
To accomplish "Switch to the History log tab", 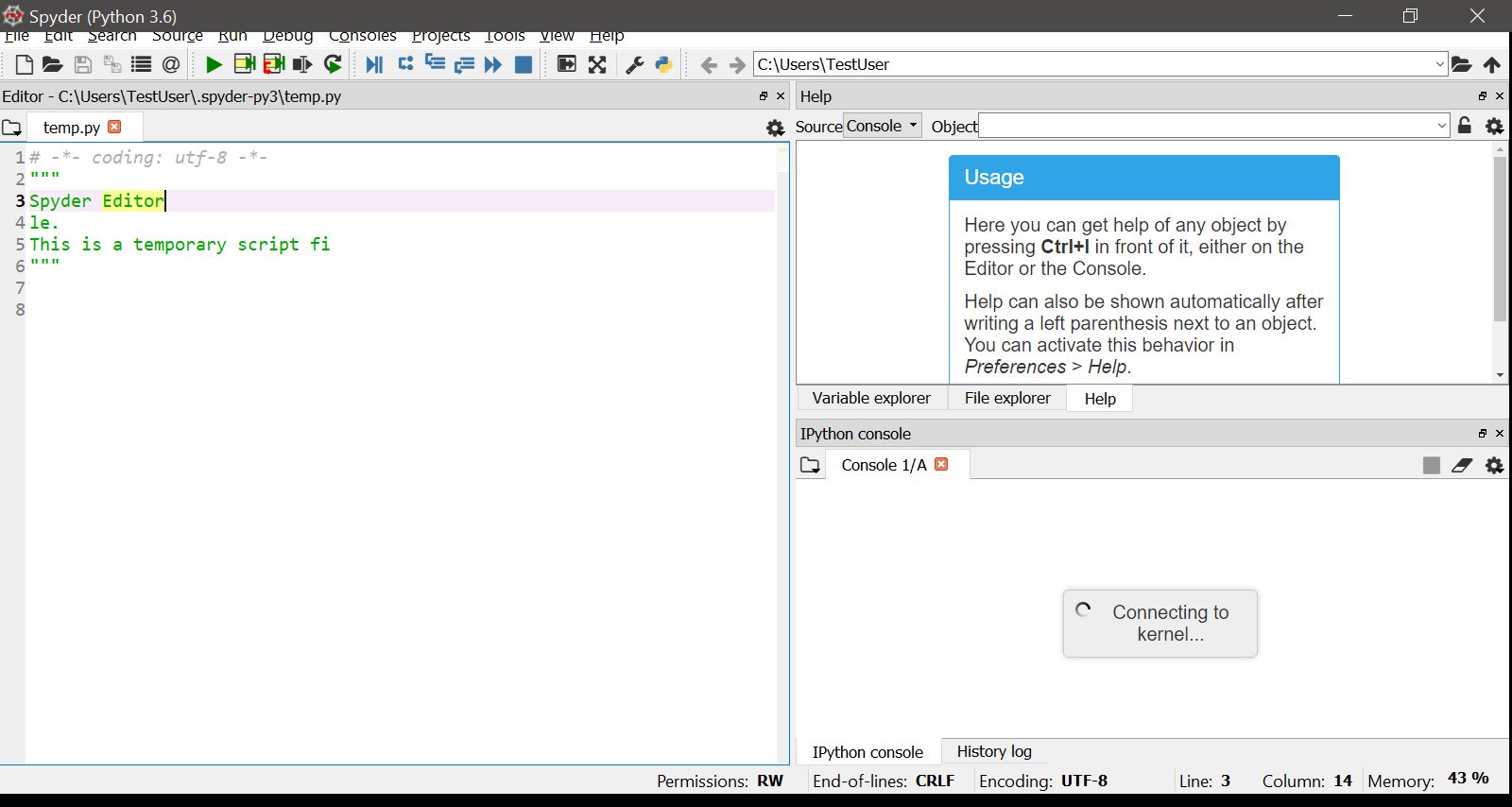I will (x=994, y=751).
